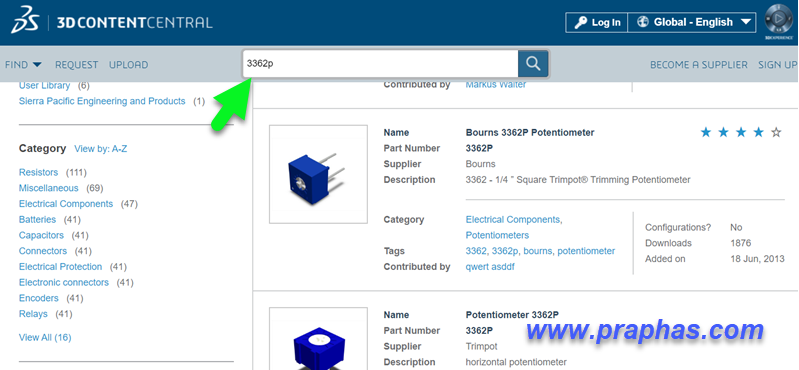Click the third rating star
This screenshot has height=370, width=799.
pyautogui.click(x=741, y=133)
